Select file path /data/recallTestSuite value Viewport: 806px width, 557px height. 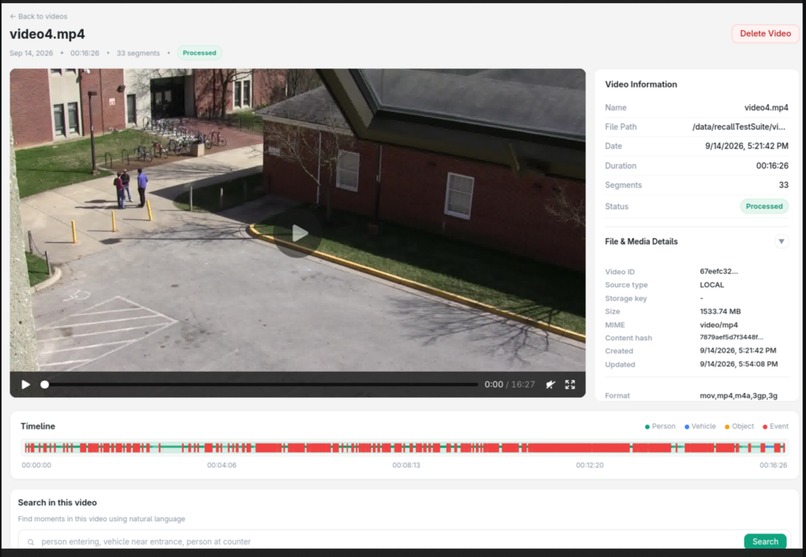click(x=739, y=127)
